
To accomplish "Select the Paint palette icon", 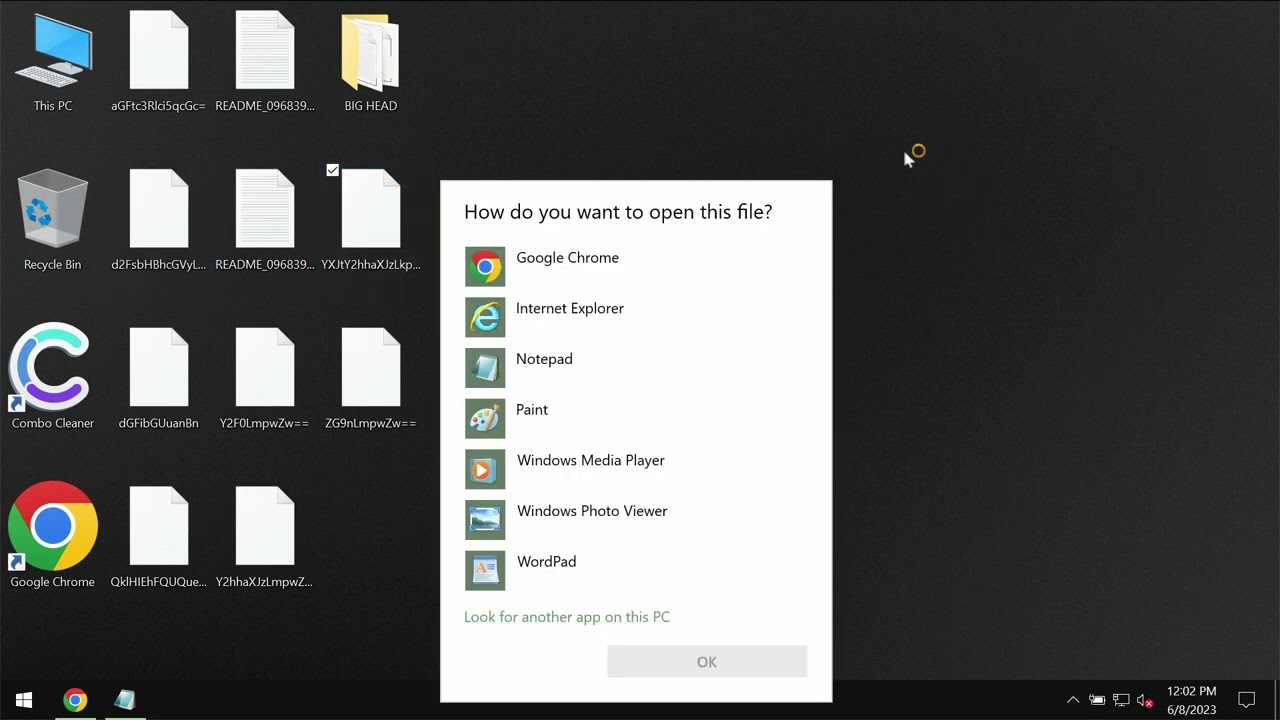I will point(485,418).
